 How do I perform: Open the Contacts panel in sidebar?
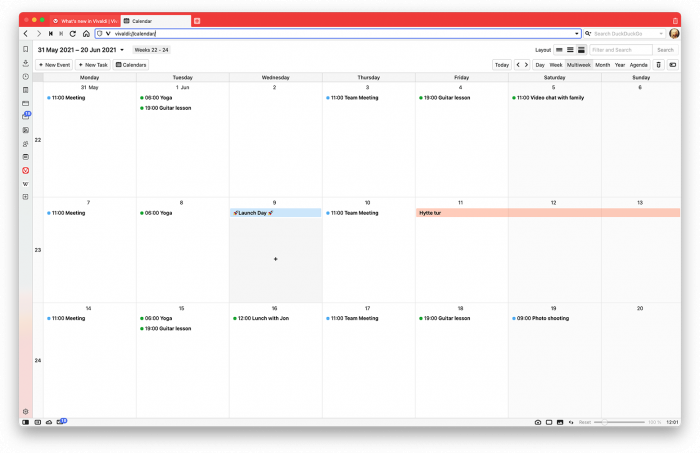[25, 144]
